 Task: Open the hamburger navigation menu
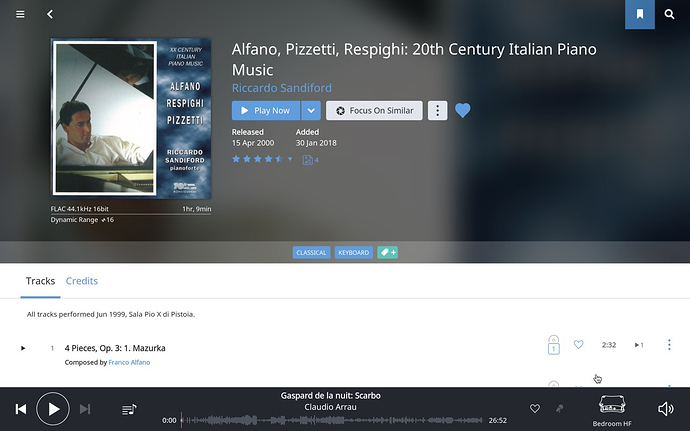coord(20,15)
